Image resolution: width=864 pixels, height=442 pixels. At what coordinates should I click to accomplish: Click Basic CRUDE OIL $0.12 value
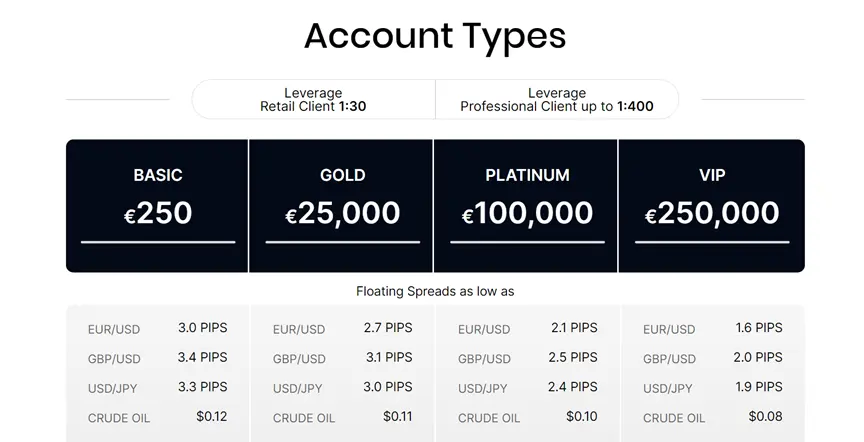(212, 416)
